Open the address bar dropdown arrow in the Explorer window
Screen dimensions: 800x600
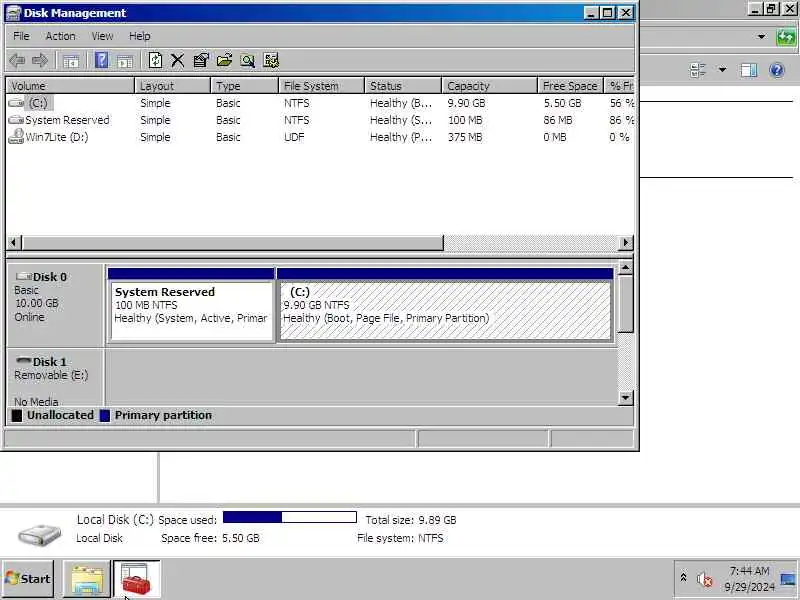[x=761, y=37]
